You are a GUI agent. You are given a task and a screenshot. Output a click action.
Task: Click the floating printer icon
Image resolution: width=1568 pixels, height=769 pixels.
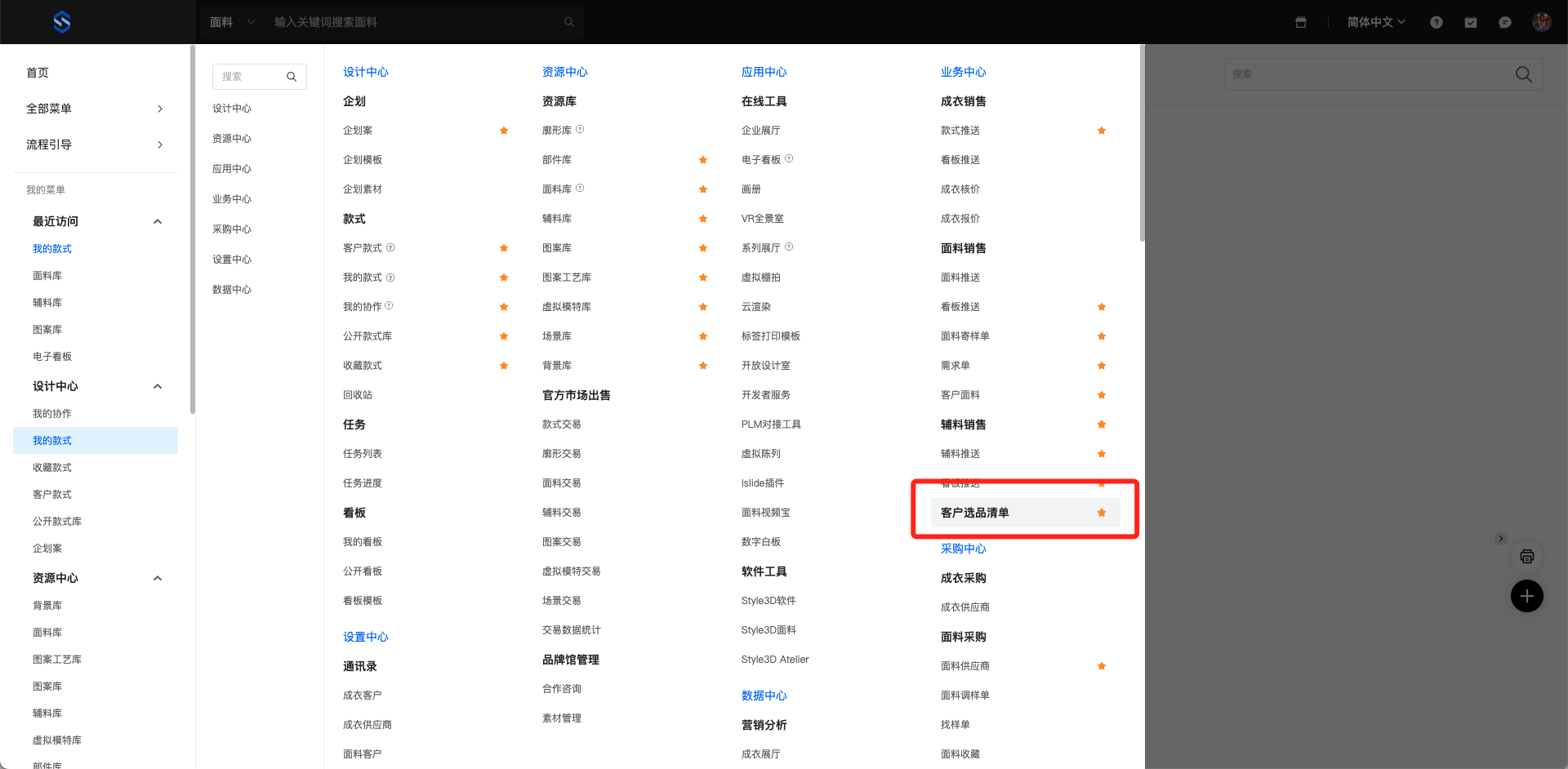point(1526,557)
